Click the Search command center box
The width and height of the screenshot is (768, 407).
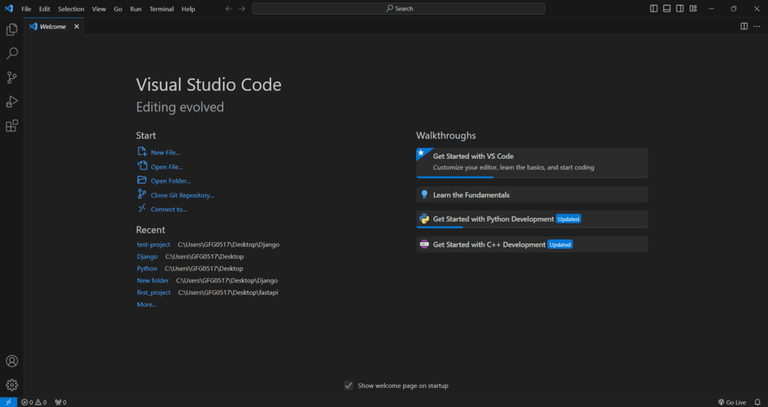398,9
